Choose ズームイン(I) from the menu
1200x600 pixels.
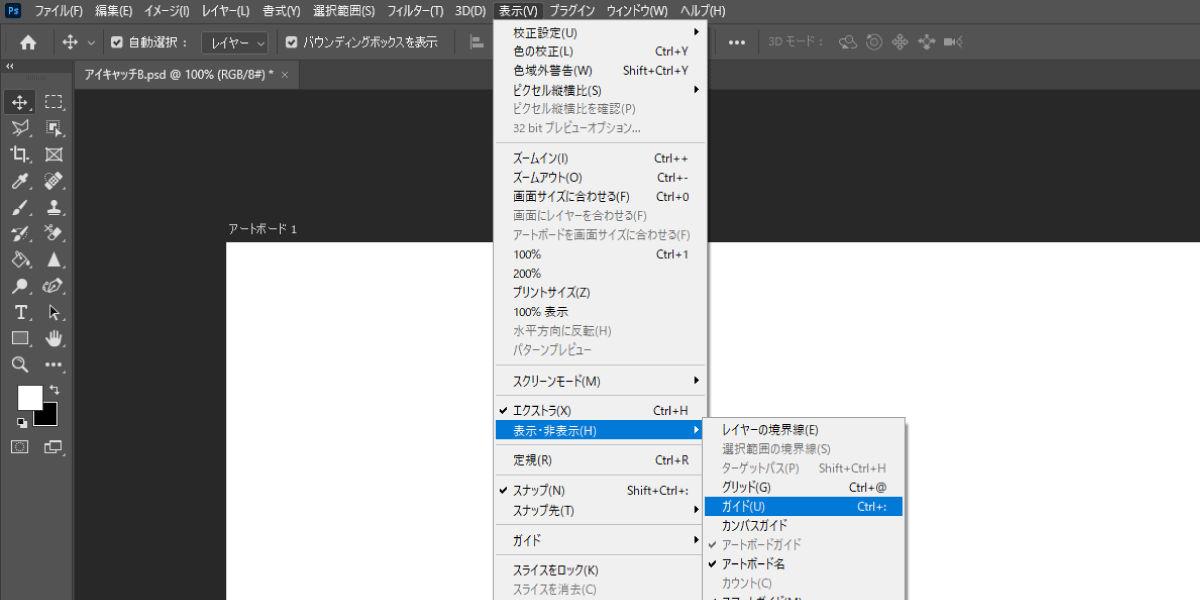pyautogui.click(x=601, y=158)
